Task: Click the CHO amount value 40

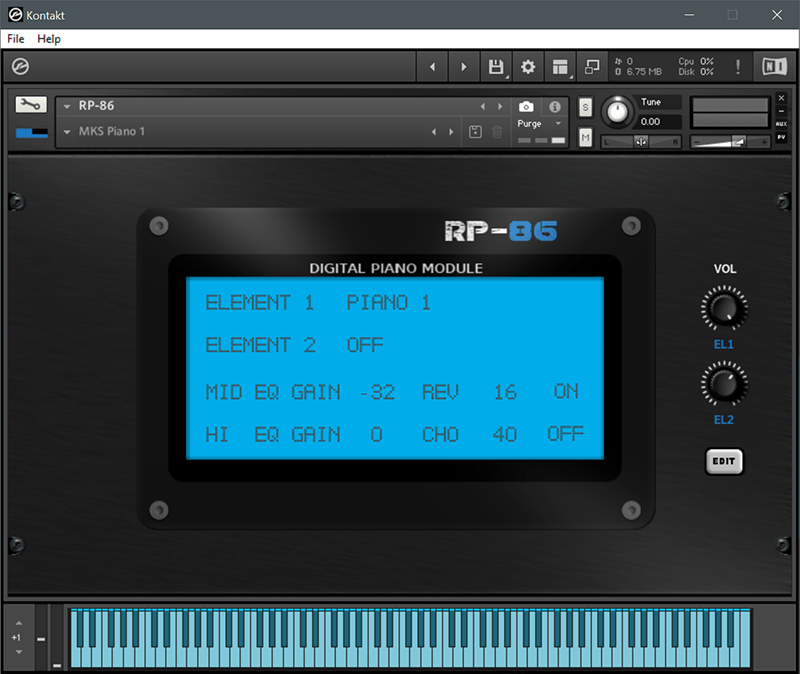Action: click(505, 434)
